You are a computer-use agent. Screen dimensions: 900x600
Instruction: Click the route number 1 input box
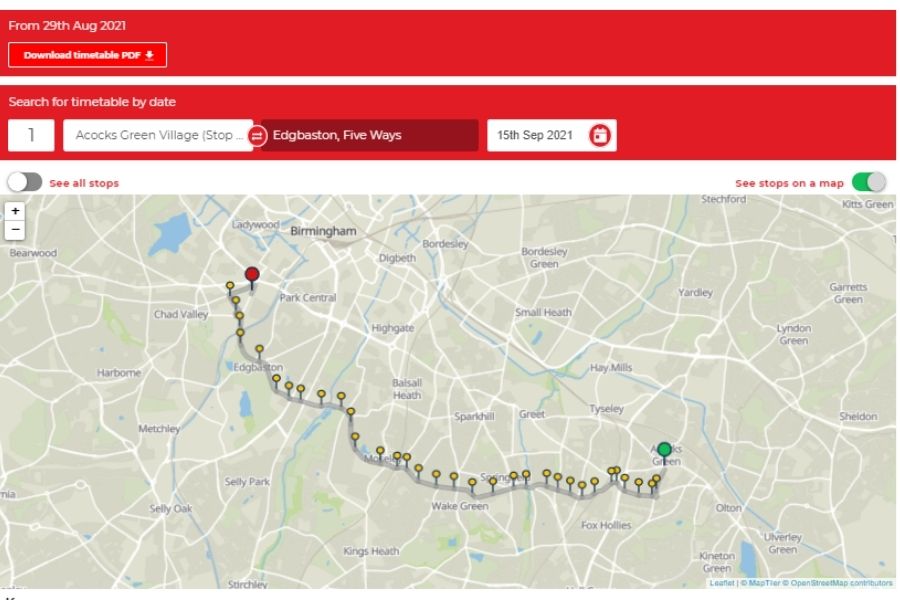[31, 136]
